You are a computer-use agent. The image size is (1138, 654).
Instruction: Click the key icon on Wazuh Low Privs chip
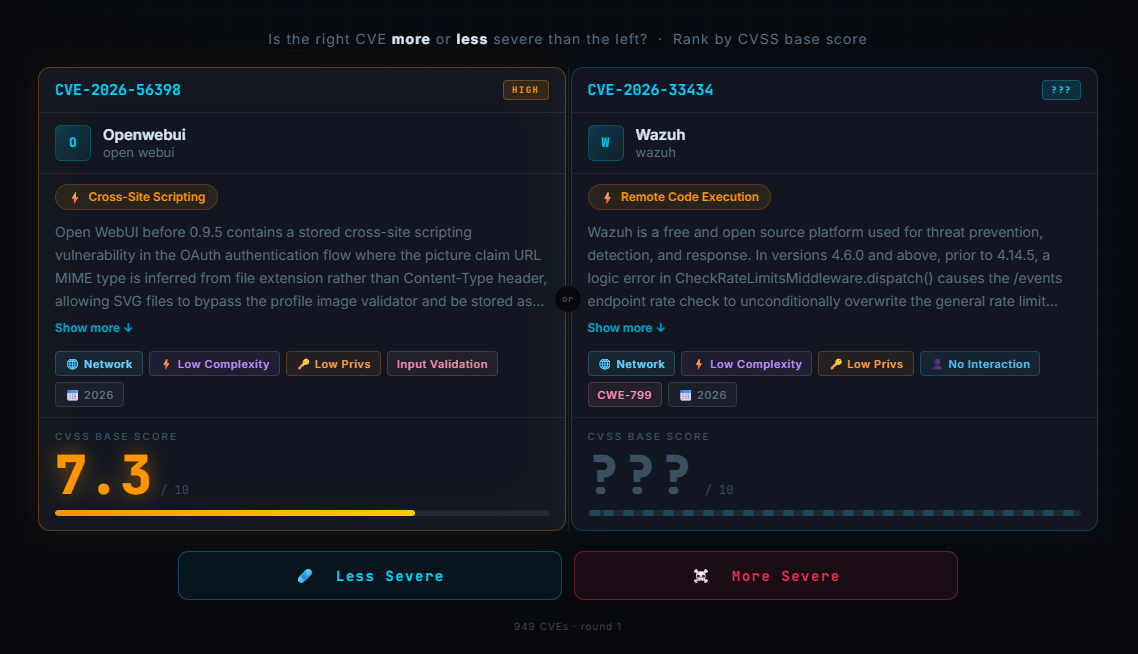[x=836, y=364]
